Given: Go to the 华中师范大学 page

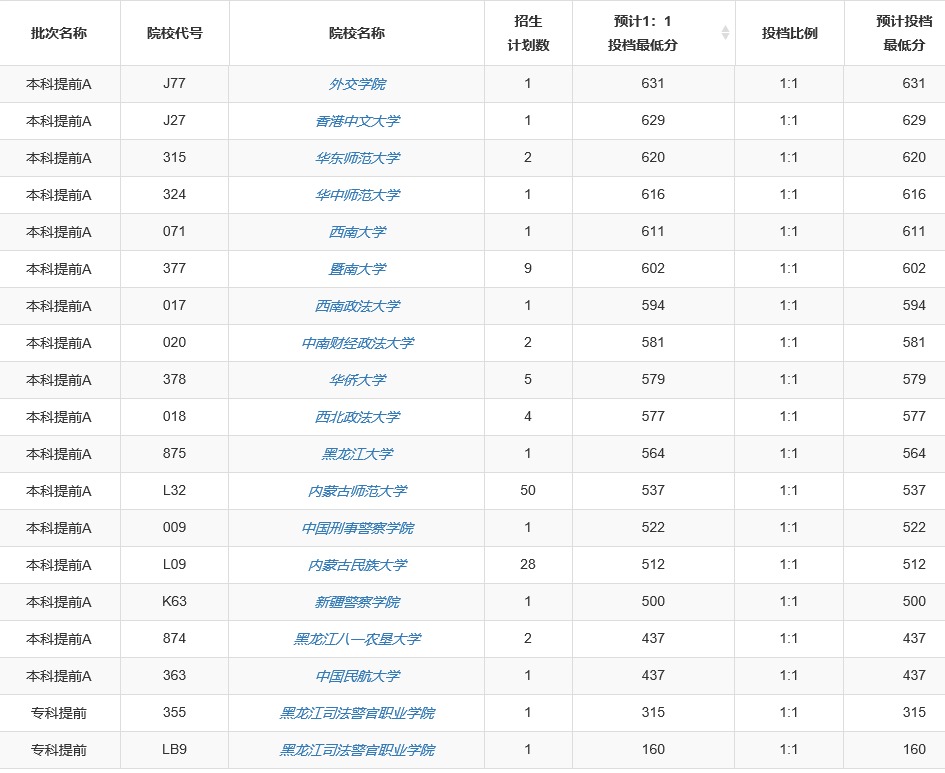Looking at the screenshot, I should [357, 195].
